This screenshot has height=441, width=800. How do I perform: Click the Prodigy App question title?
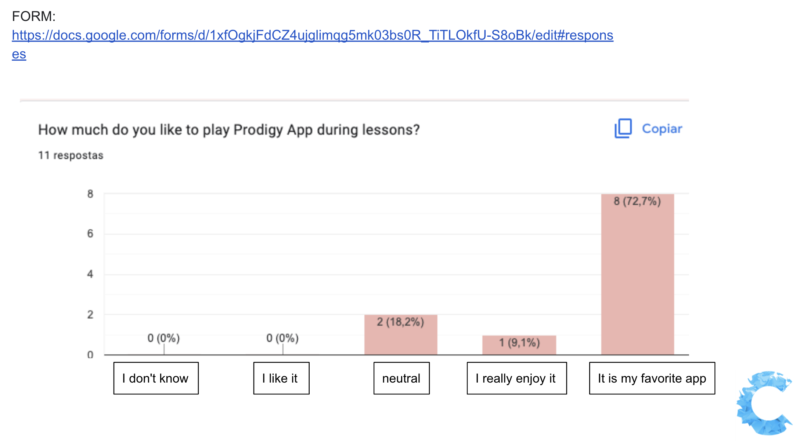(228, 130)
